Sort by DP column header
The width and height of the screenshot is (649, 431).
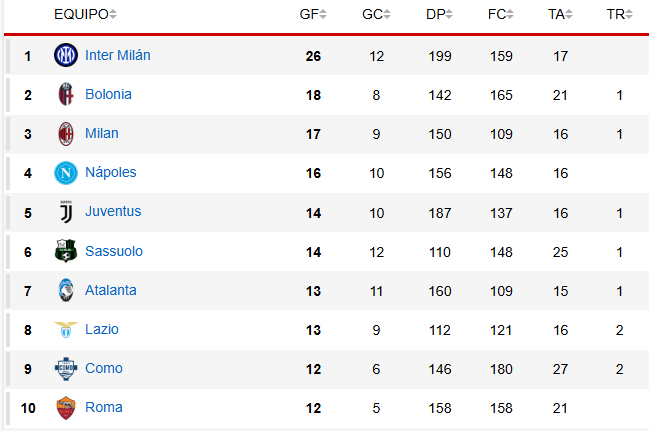click(x=438, y=14)
